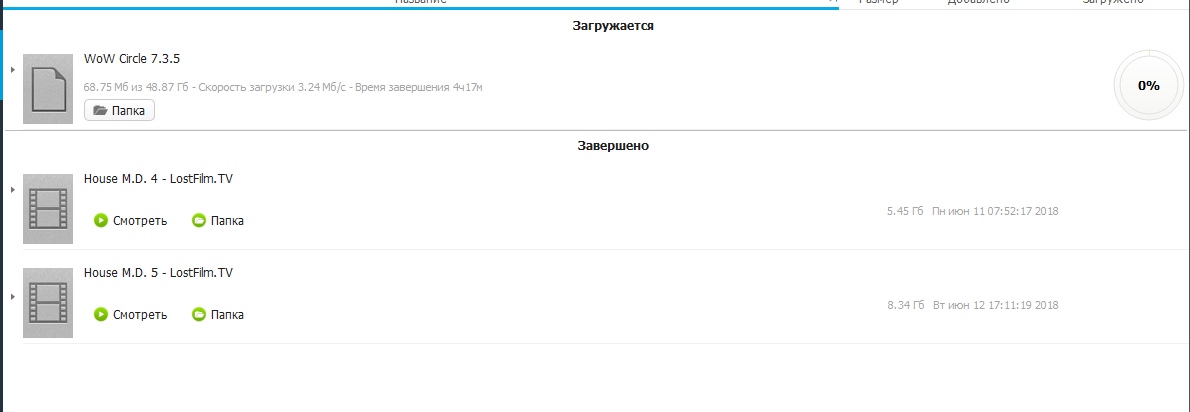The width and height of the screenshot is (1190, 412).
Task: Click the Завершено section header
Action: pyautogui.click(x=613, y=146)
